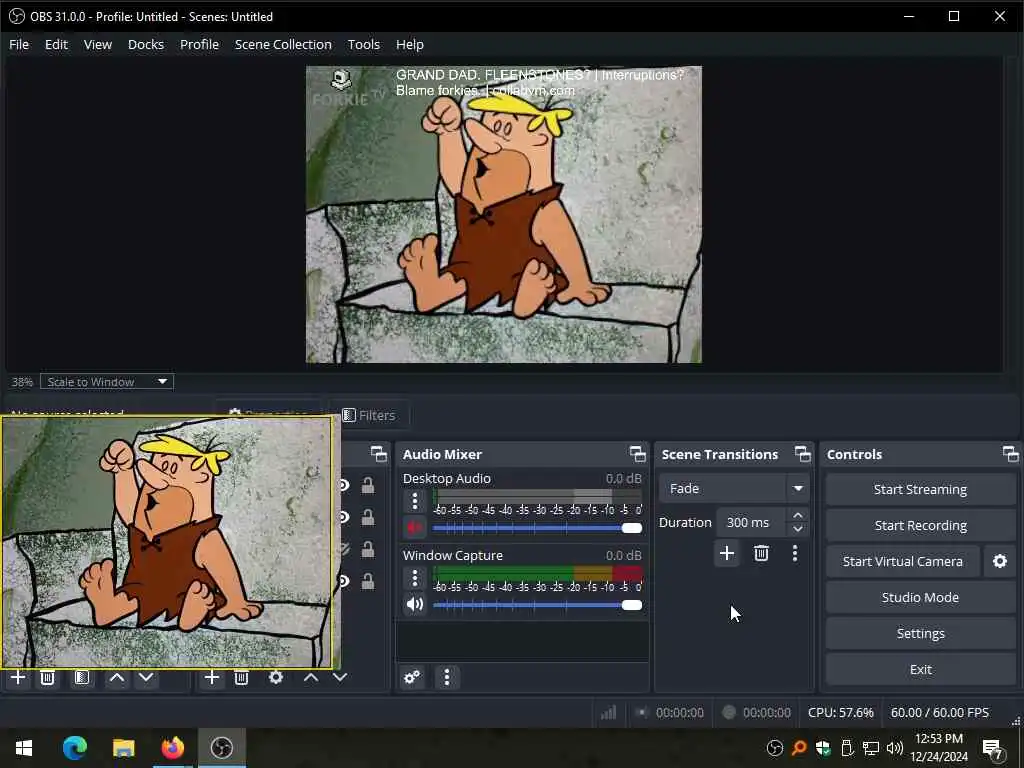The width and height of the screenshot is (1024, 768).
Task: Decrease transition duration with down arrow
Action: 797,529
